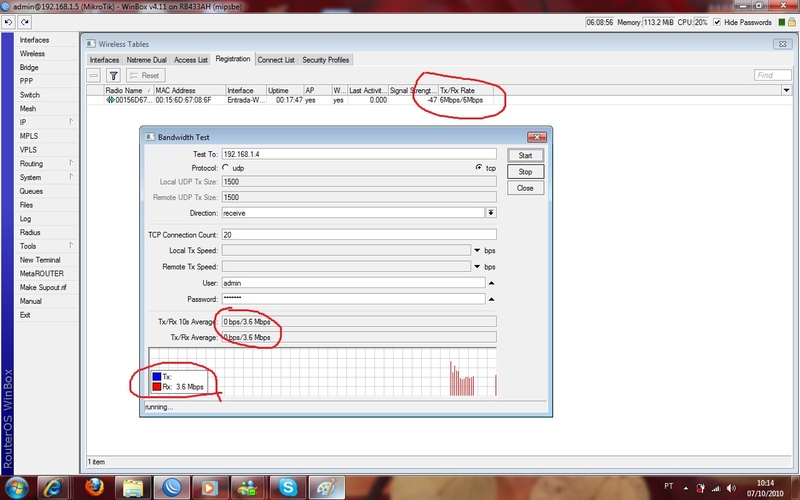Click the WinBox redo arrow icon
Image resolution: width=800 pixels, height=500 pixels.
click(x=24, y=22)
